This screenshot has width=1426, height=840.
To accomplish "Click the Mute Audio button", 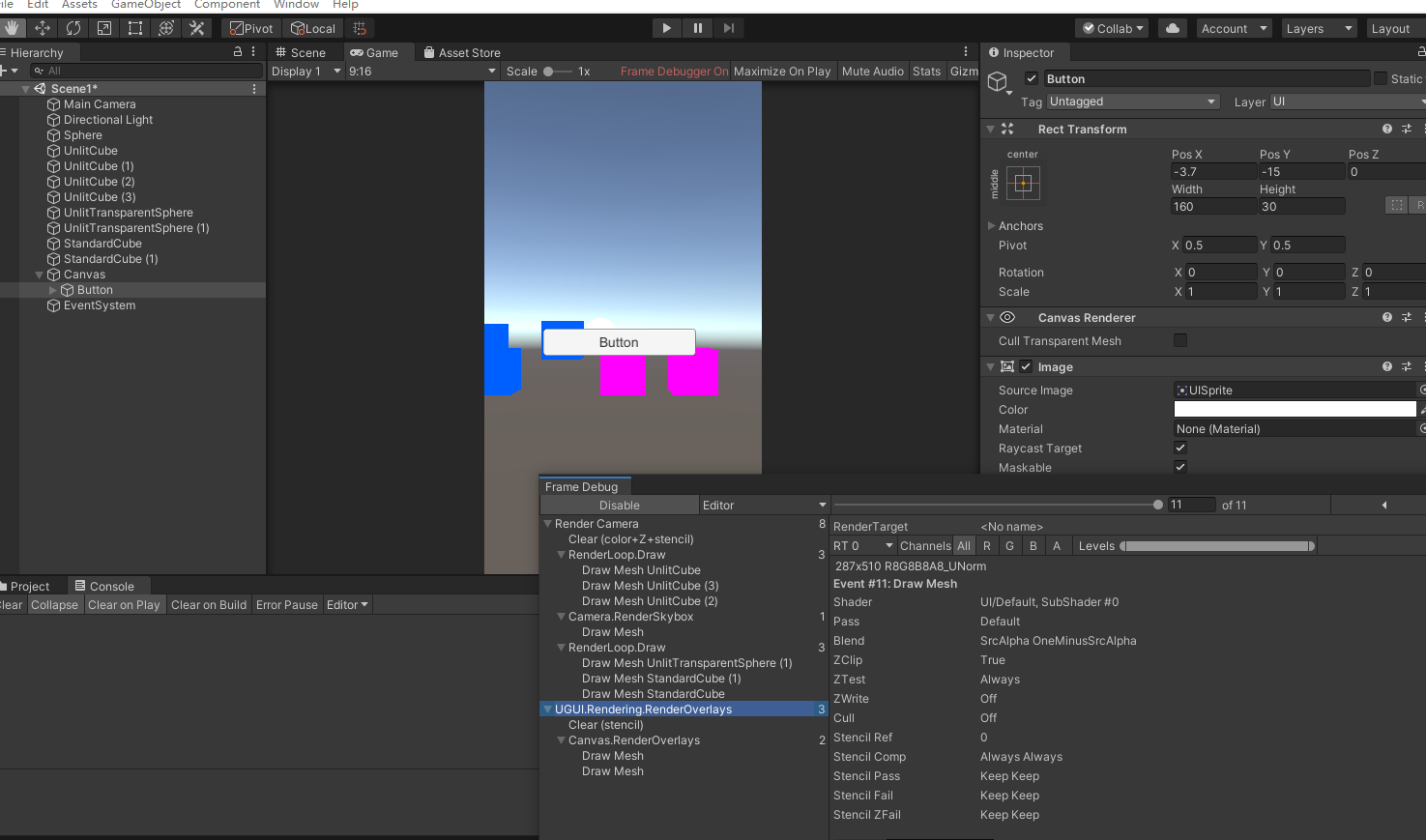I will coord(872,71).
